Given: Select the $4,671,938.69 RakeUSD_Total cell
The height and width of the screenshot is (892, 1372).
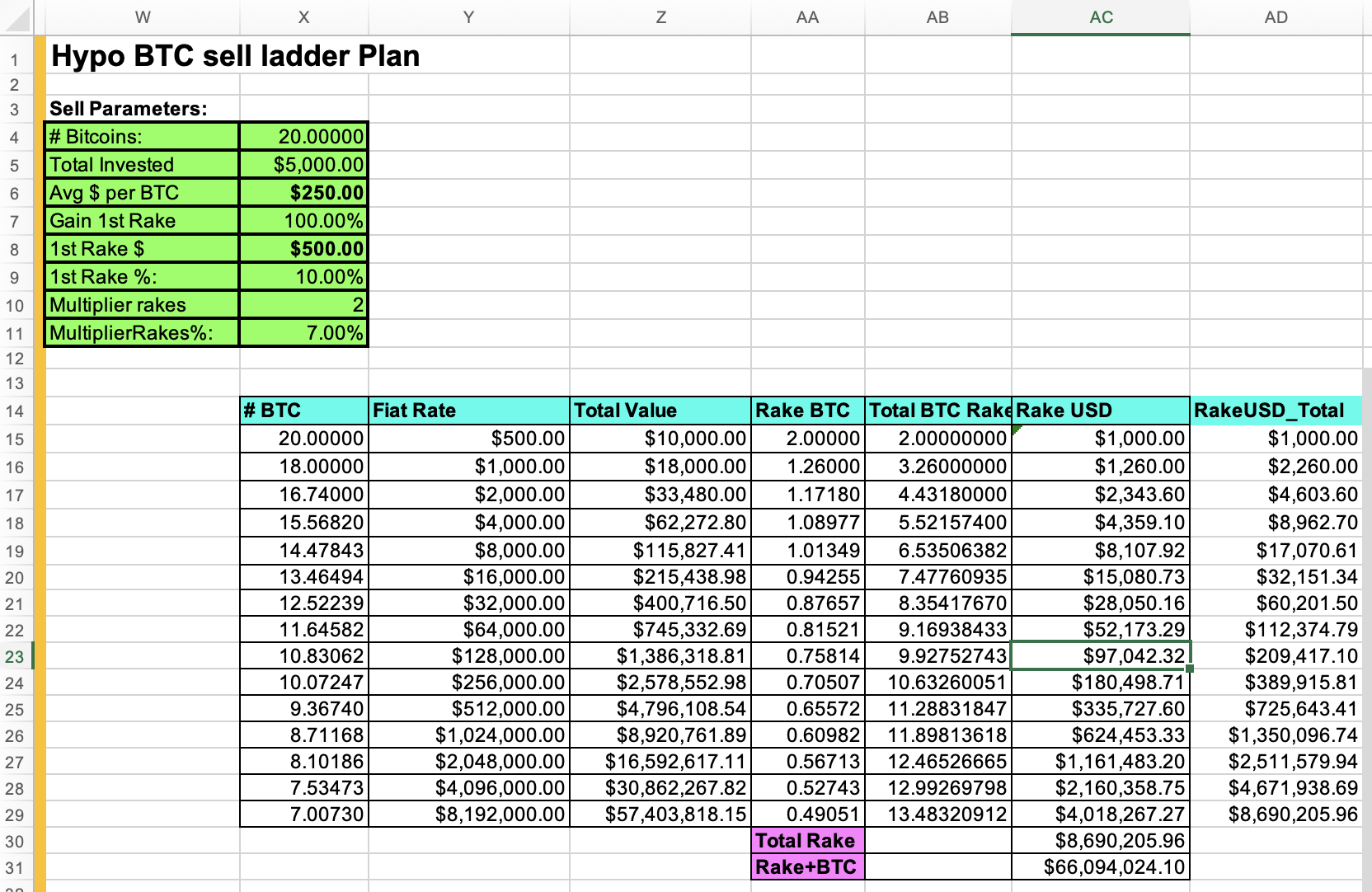Looking at the screenshot, I should [1276, 789].
